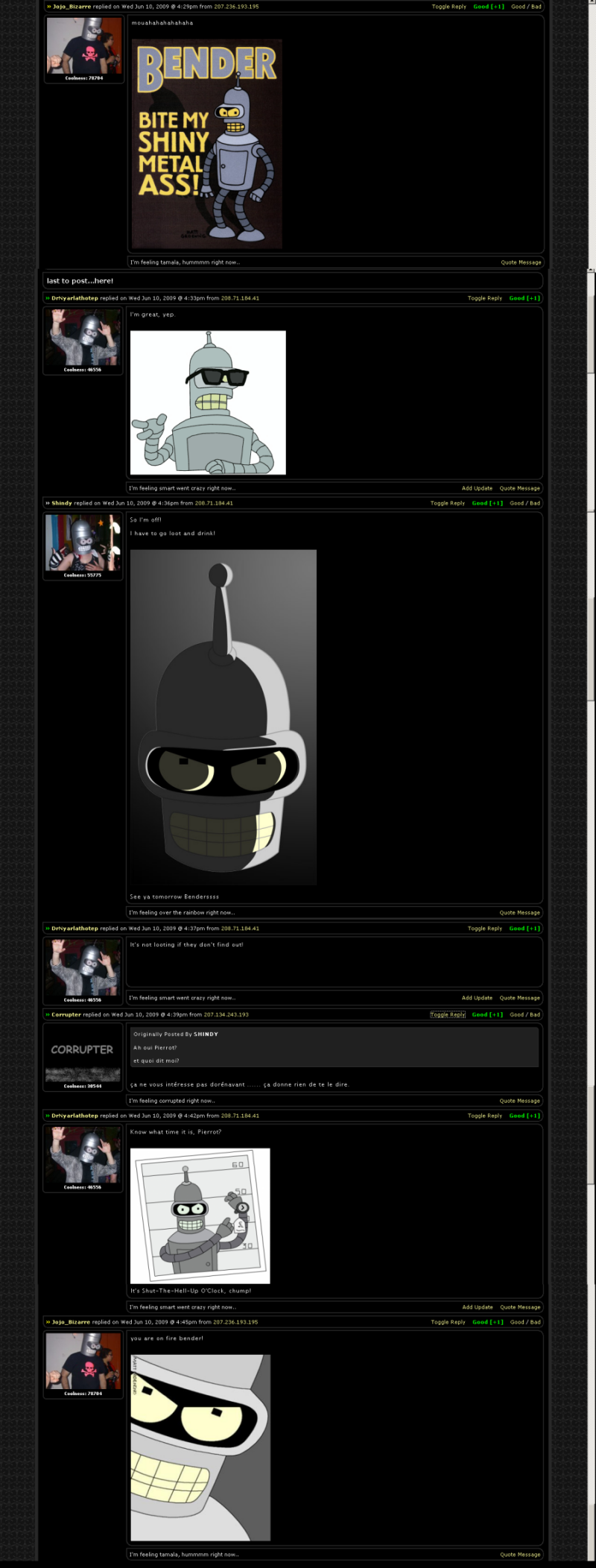Toggle Reply on Shindy's 4:36pm post
This screenshot has width=596, height=1568.
coord(447,503)
